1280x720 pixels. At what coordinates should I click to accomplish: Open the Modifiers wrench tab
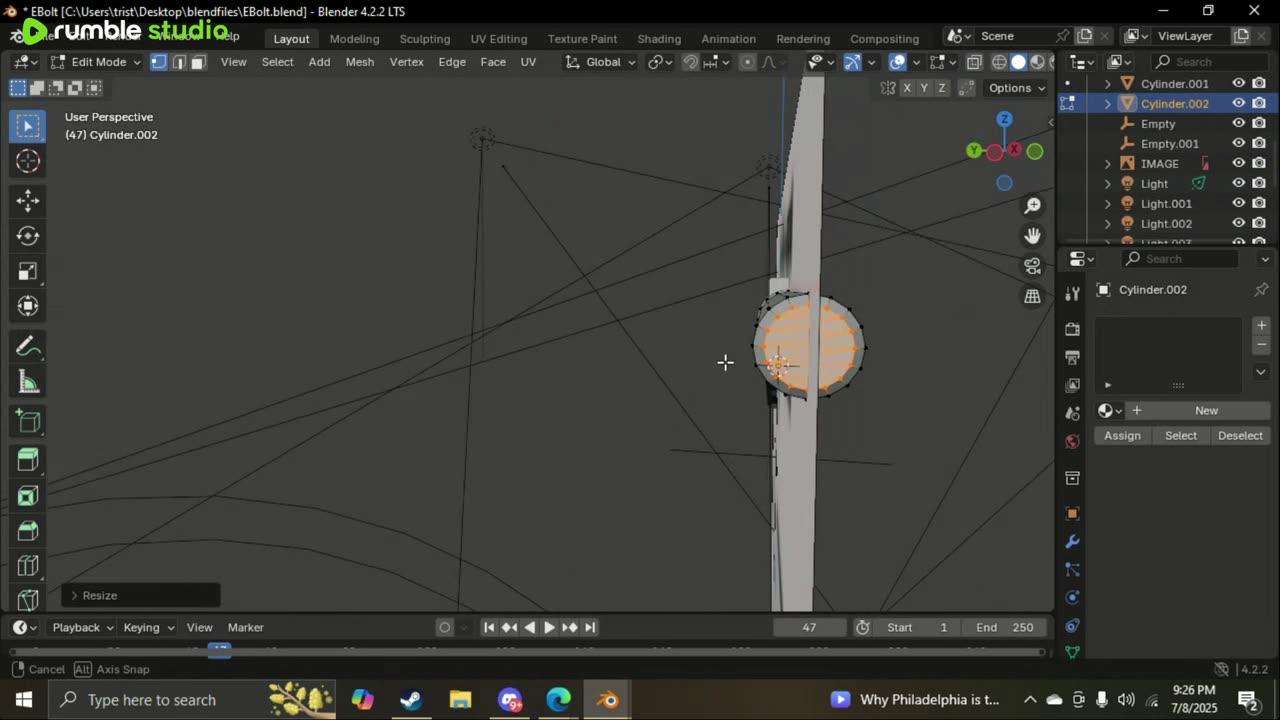coord(1072,541)
